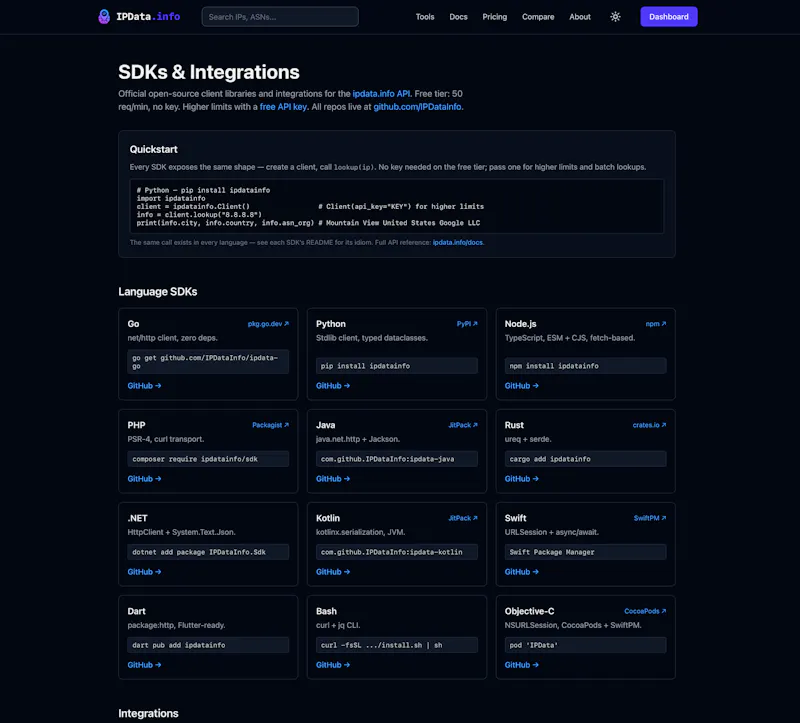
Task: Click the Python card title
Action: coord(331,324)
